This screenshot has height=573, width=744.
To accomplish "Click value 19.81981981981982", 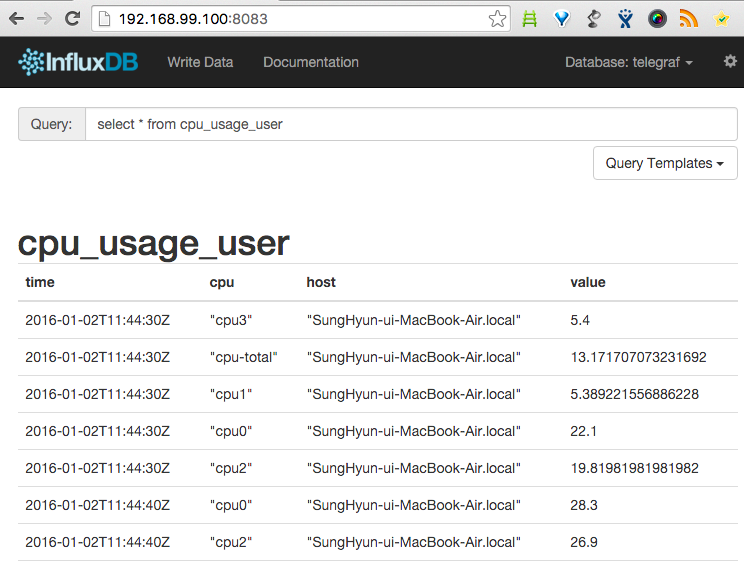I will pos(634,468).
